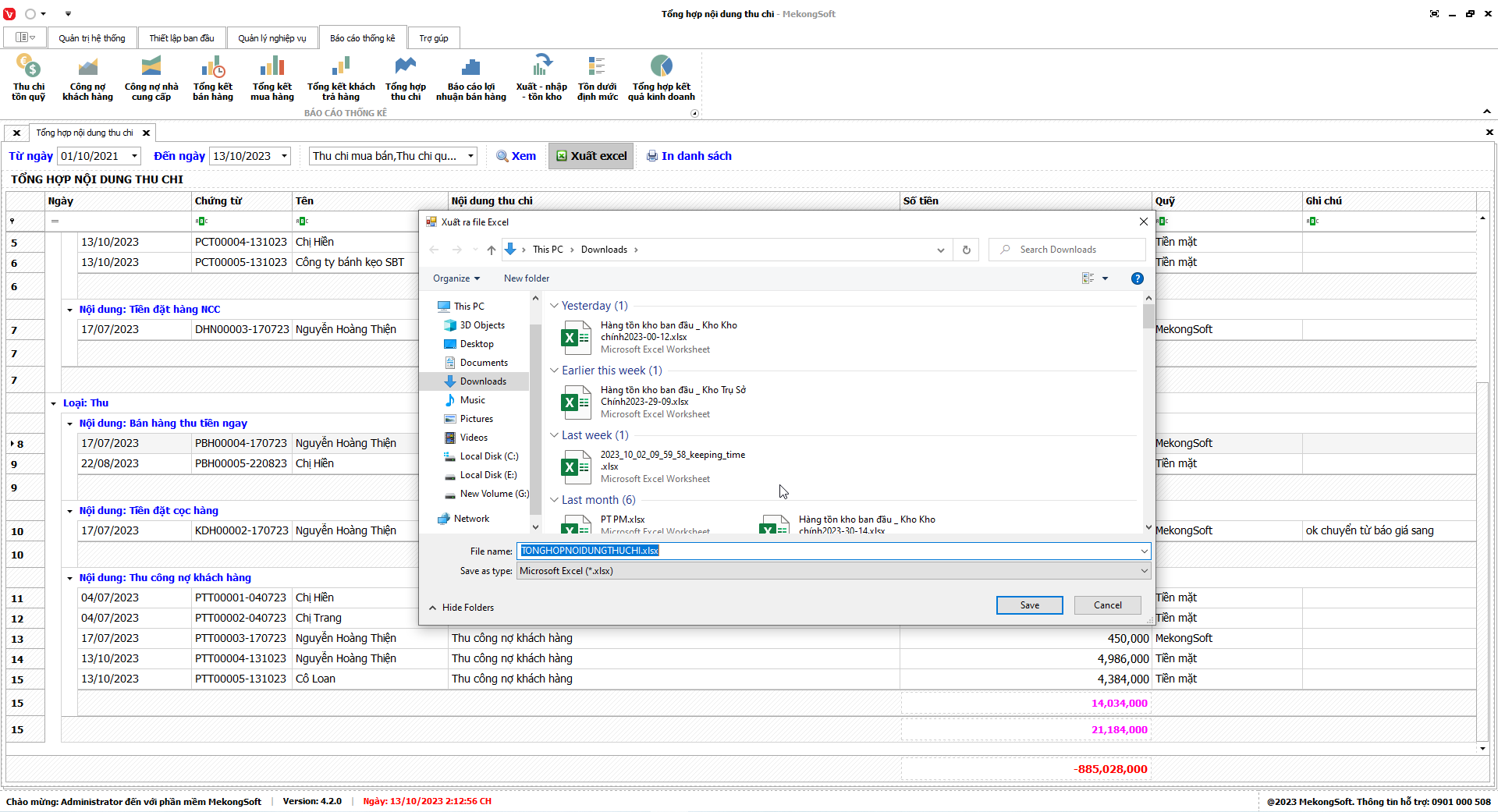
Task: Click the help icon in save dialog
Action: (1137, 278)
